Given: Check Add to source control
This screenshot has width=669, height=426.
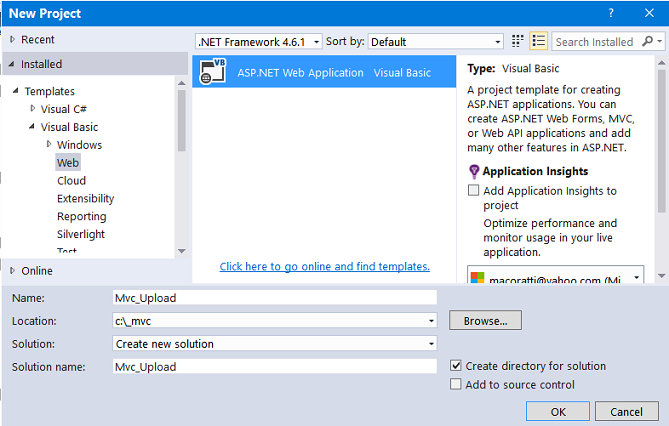Looking at the screenshot, I should click(456, 384).
